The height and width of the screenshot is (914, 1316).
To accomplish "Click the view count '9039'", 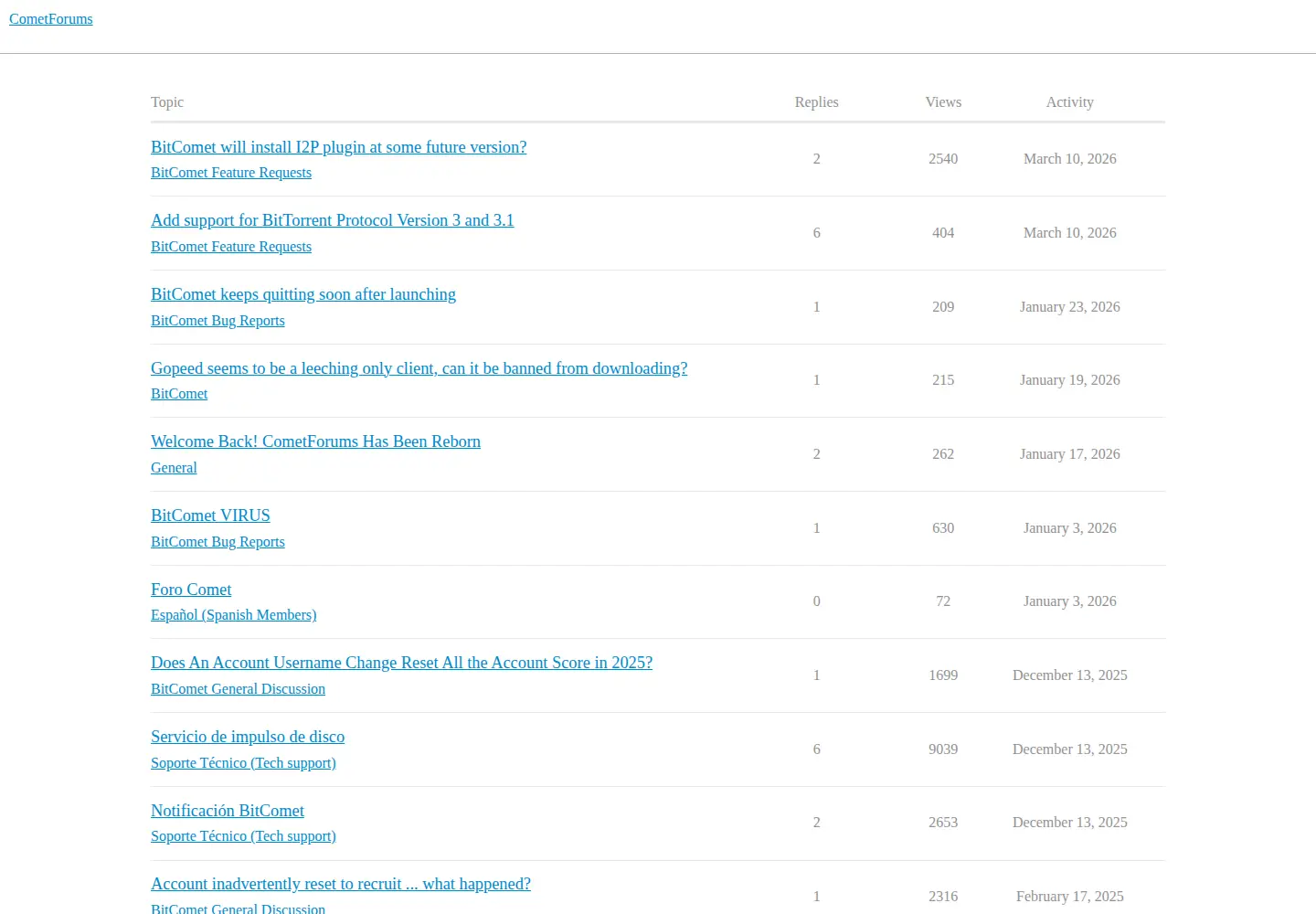I will [943, 749].
